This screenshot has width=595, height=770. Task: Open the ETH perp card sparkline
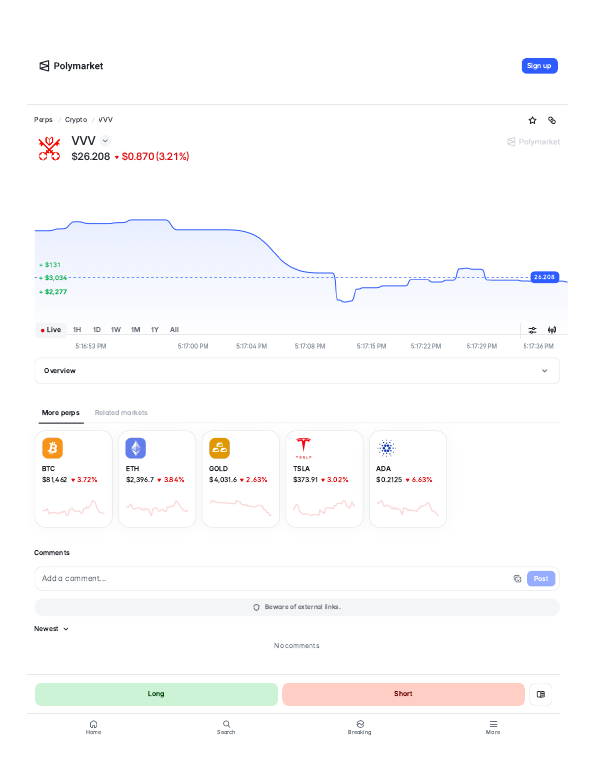point(157,508)
